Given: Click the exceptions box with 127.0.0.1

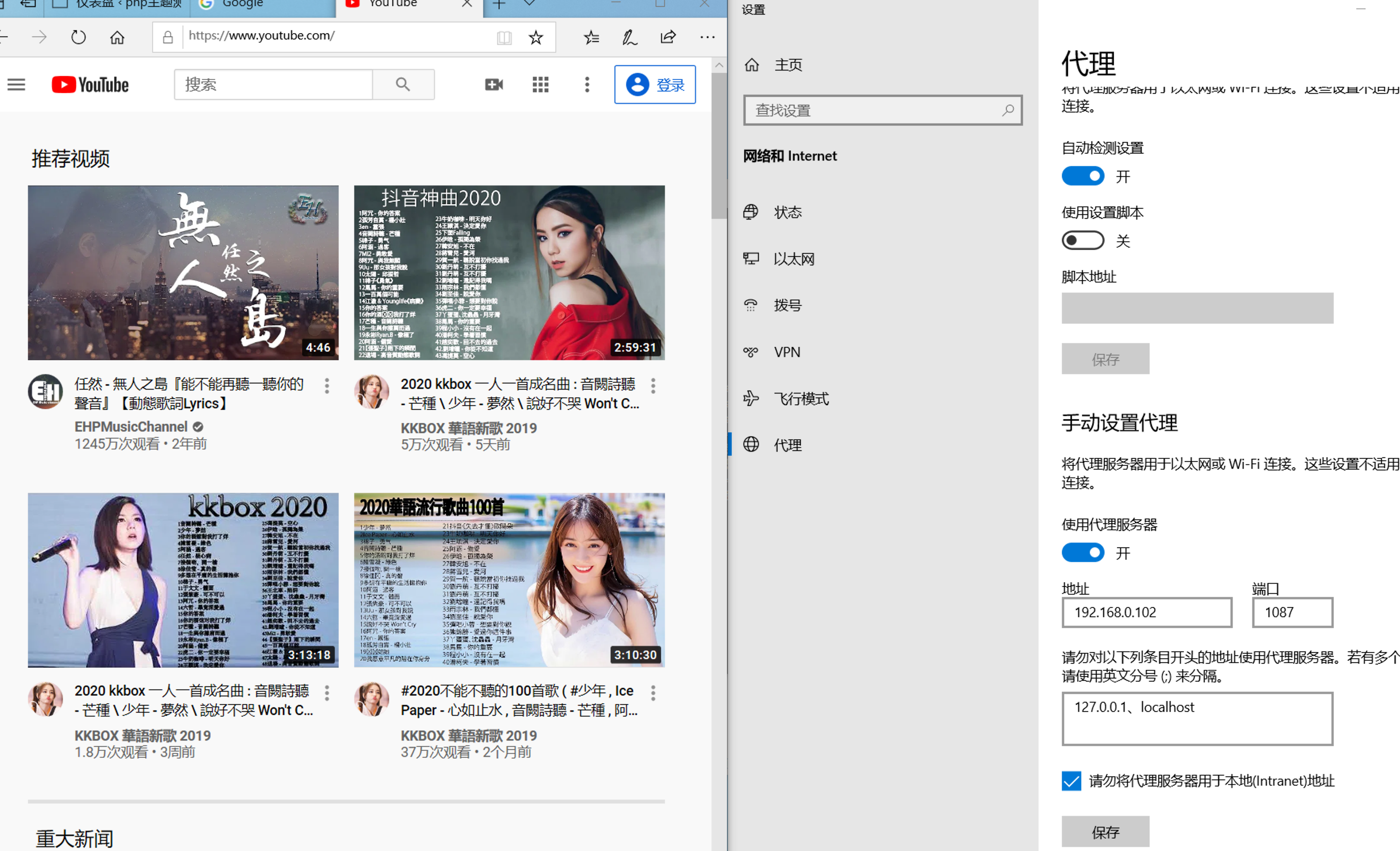Looking at the screenshot, I should pos(1197,719).
